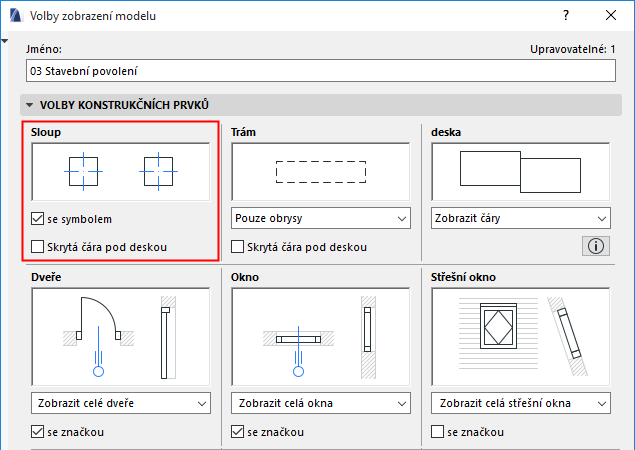Image resolution: width=635 pixels, height=450 pixels.
Task: Enable Sloup "Skrytá čára pod deskou"
Action: (38, 247)
